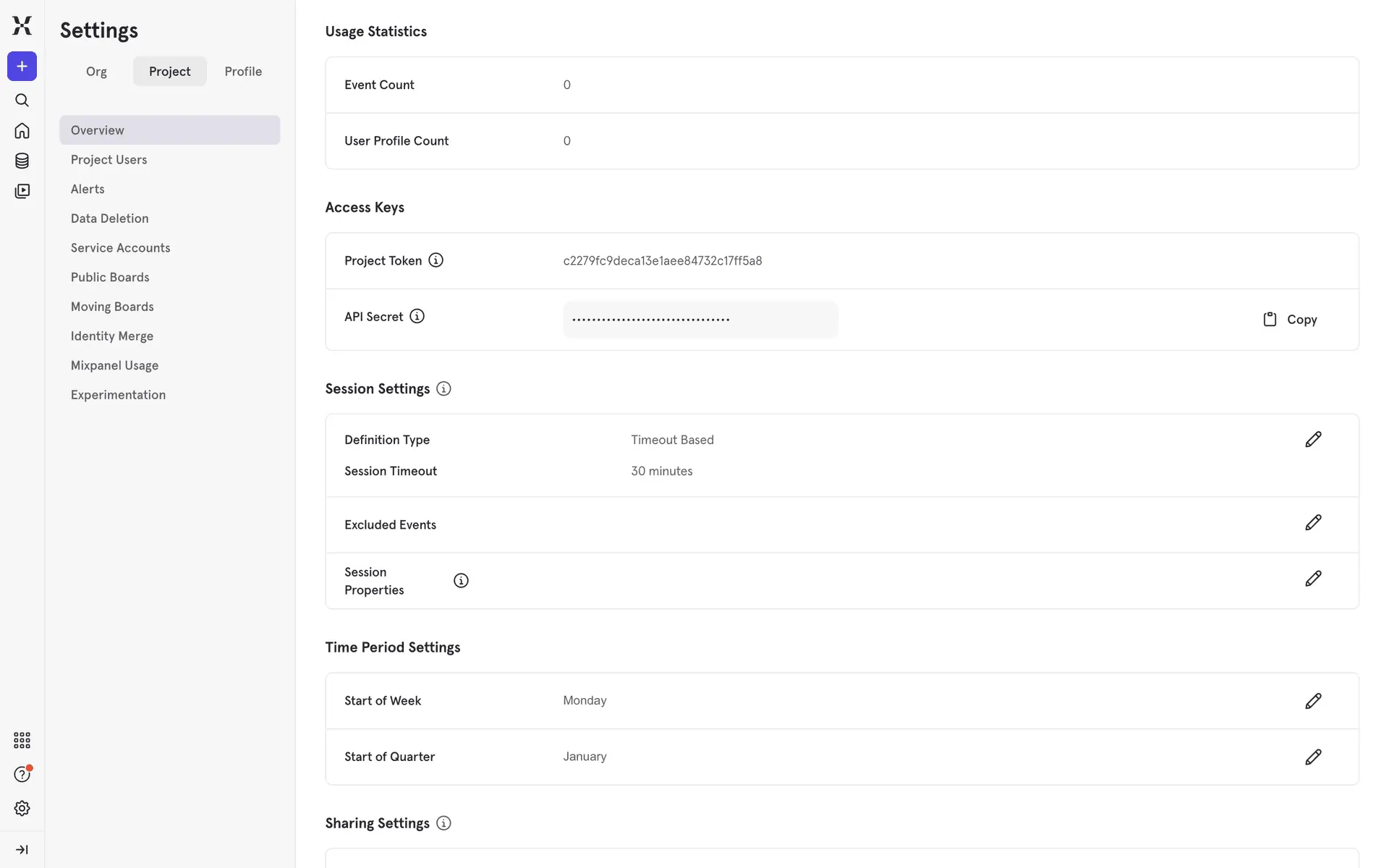Screen dimensions: 1389x868
Task: Open Service Accounts settings page
Action: [121, 248]
